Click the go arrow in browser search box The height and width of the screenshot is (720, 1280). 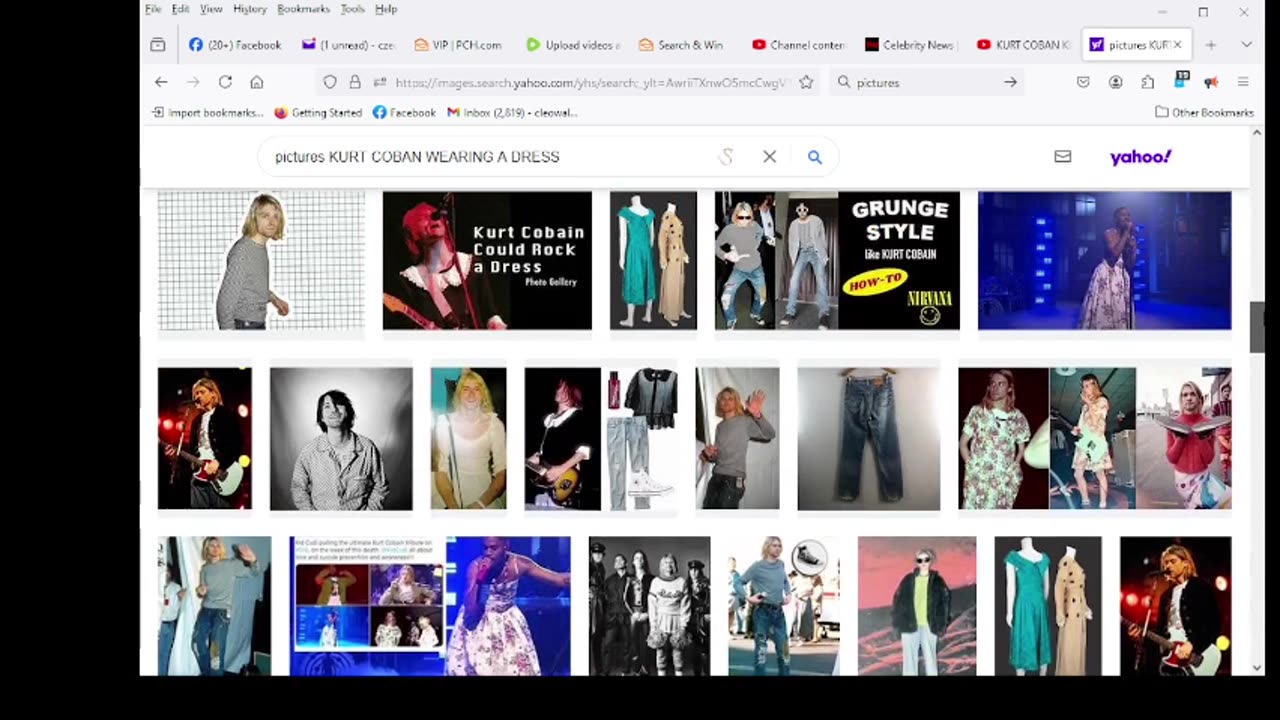point(1010,82)
